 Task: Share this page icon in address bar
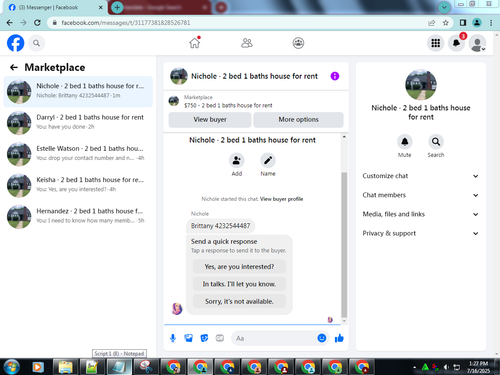coord(432,23)
